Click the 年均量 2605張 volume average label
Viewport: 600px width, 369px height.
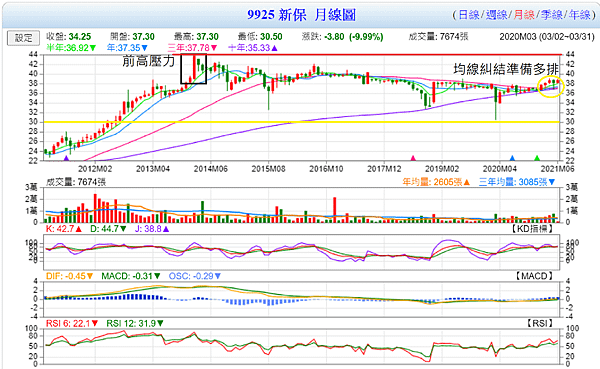436,182
